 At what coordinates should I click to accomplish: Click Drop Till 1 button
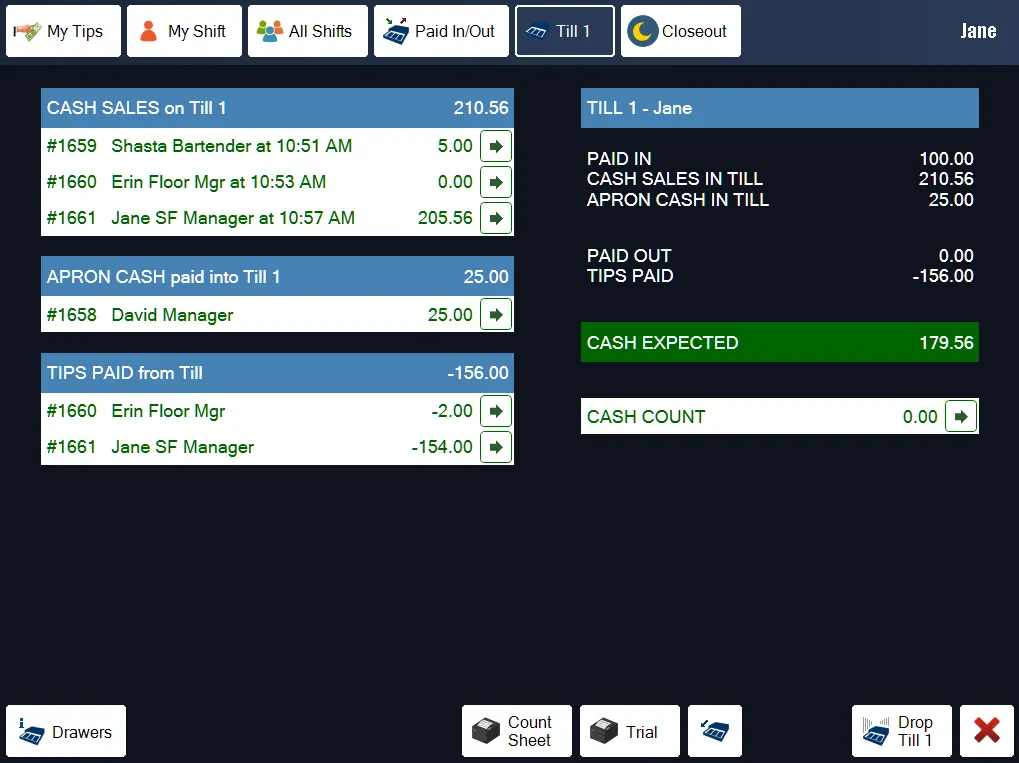pyautogui.click(x=902, y=732)
